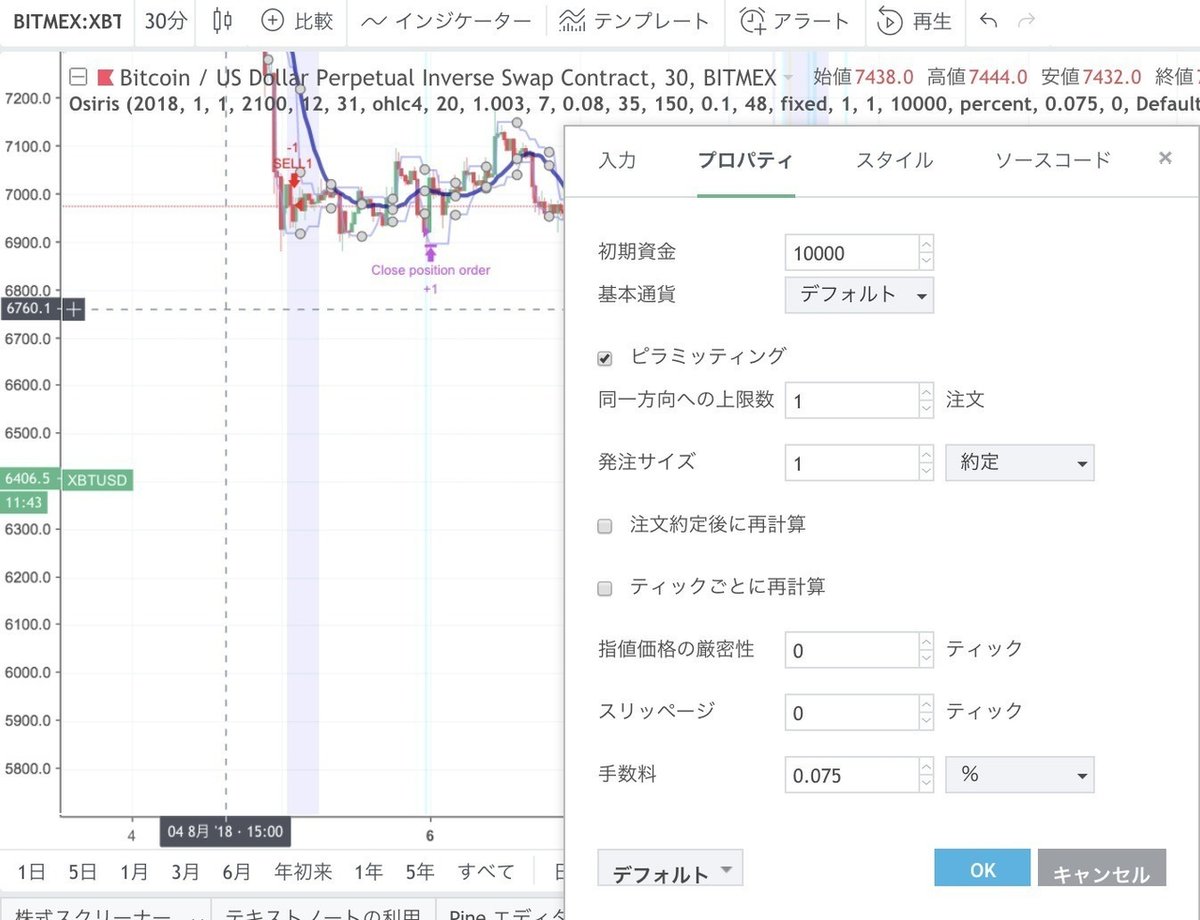The image size is (1200, 920).
Task: Open the 約定 order size unit dropdown
Action: click(1019, 462)
